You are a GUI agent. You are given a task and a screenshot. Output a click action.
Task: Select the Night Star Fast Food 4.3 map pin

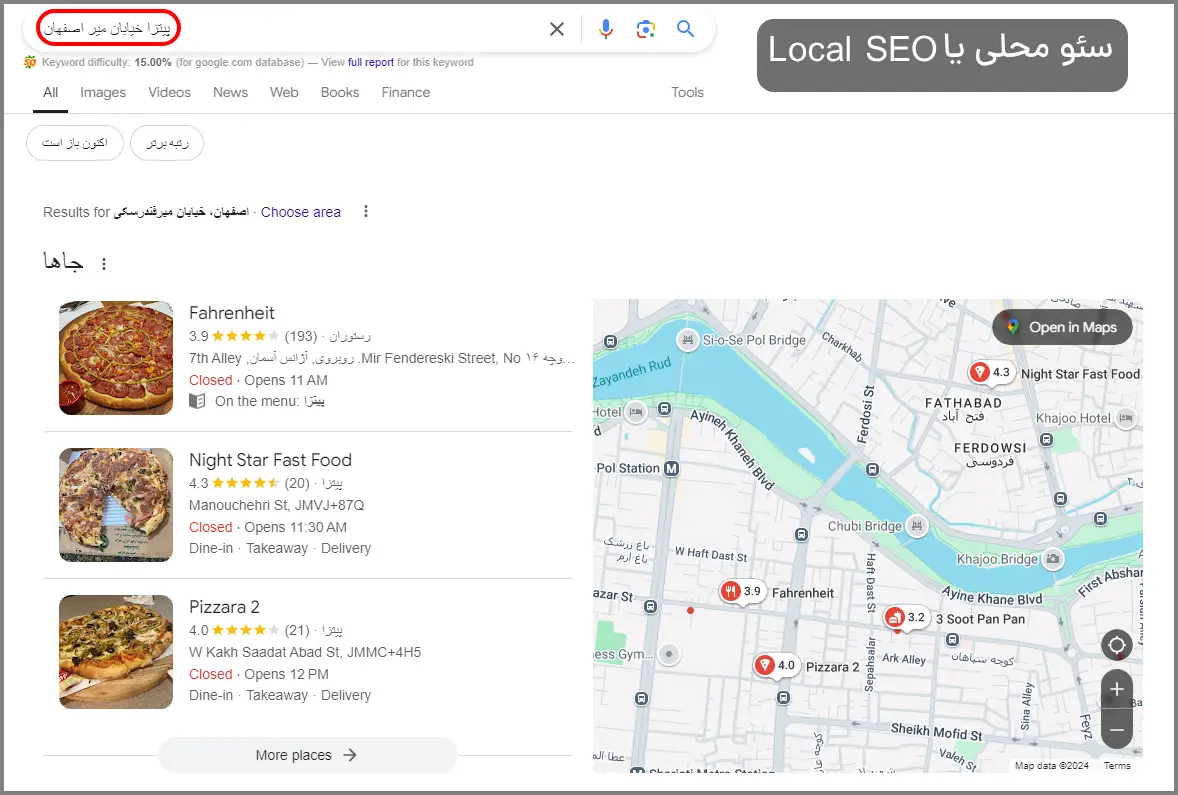pos(991,373)
